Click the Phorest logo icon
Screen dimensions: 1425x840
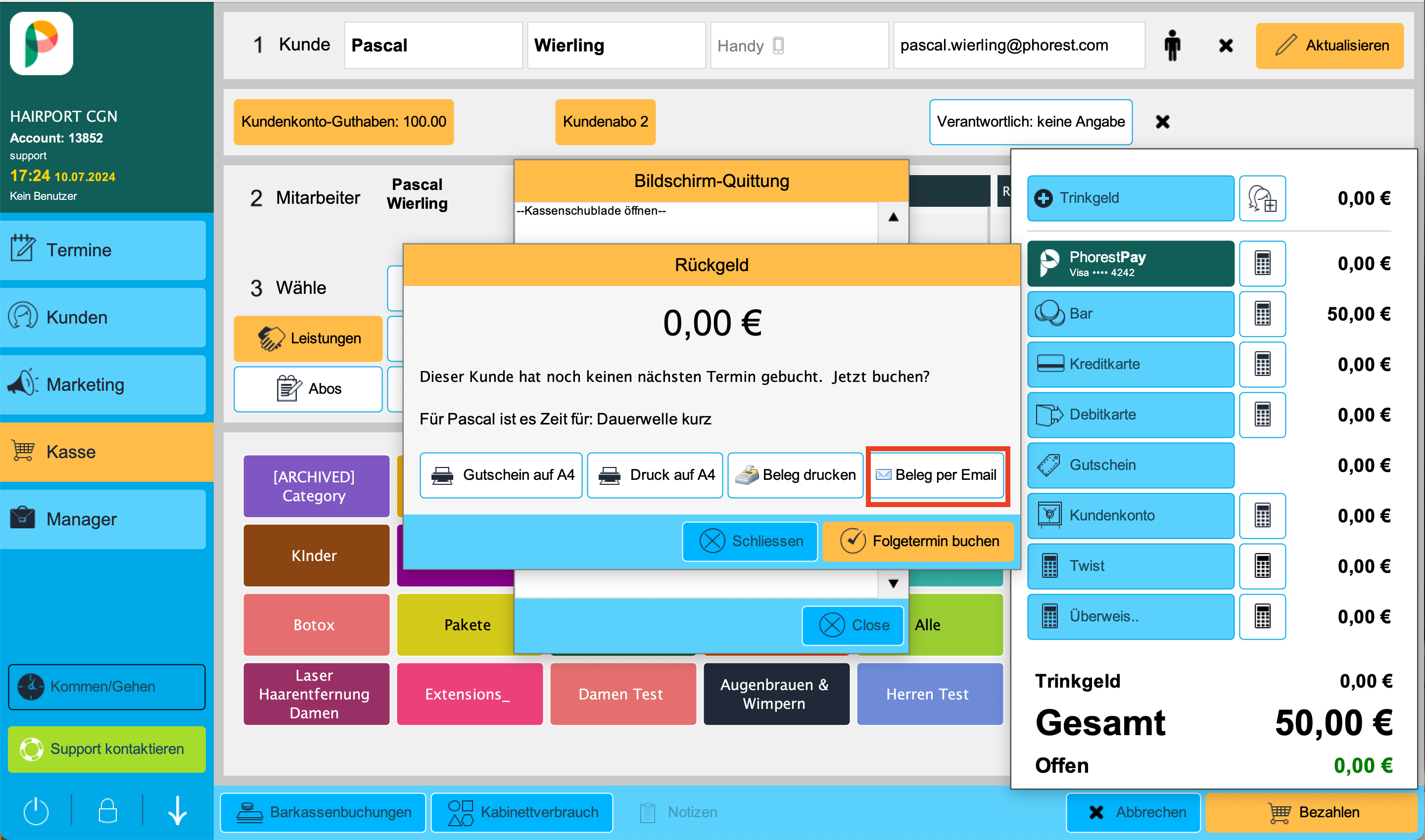tap(42, 44)
